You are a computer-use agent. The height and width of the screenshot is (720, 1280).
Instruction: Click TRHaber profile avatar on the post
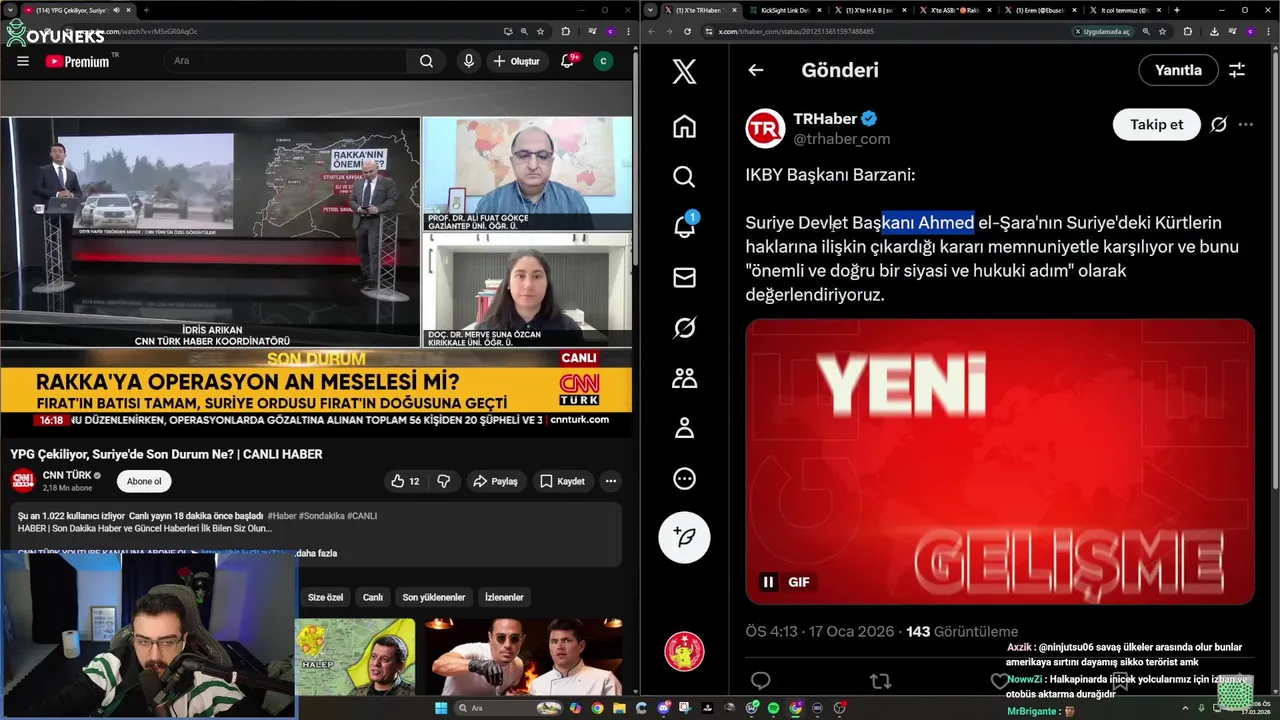[765, 128]
